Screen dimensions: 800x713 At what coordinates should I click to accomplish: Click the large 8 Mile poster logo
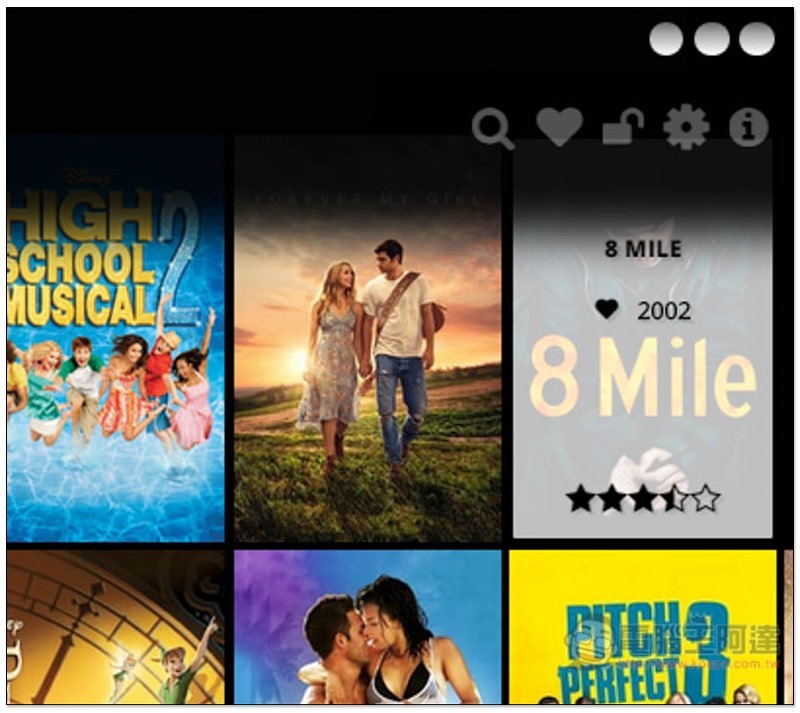[642, 378]
